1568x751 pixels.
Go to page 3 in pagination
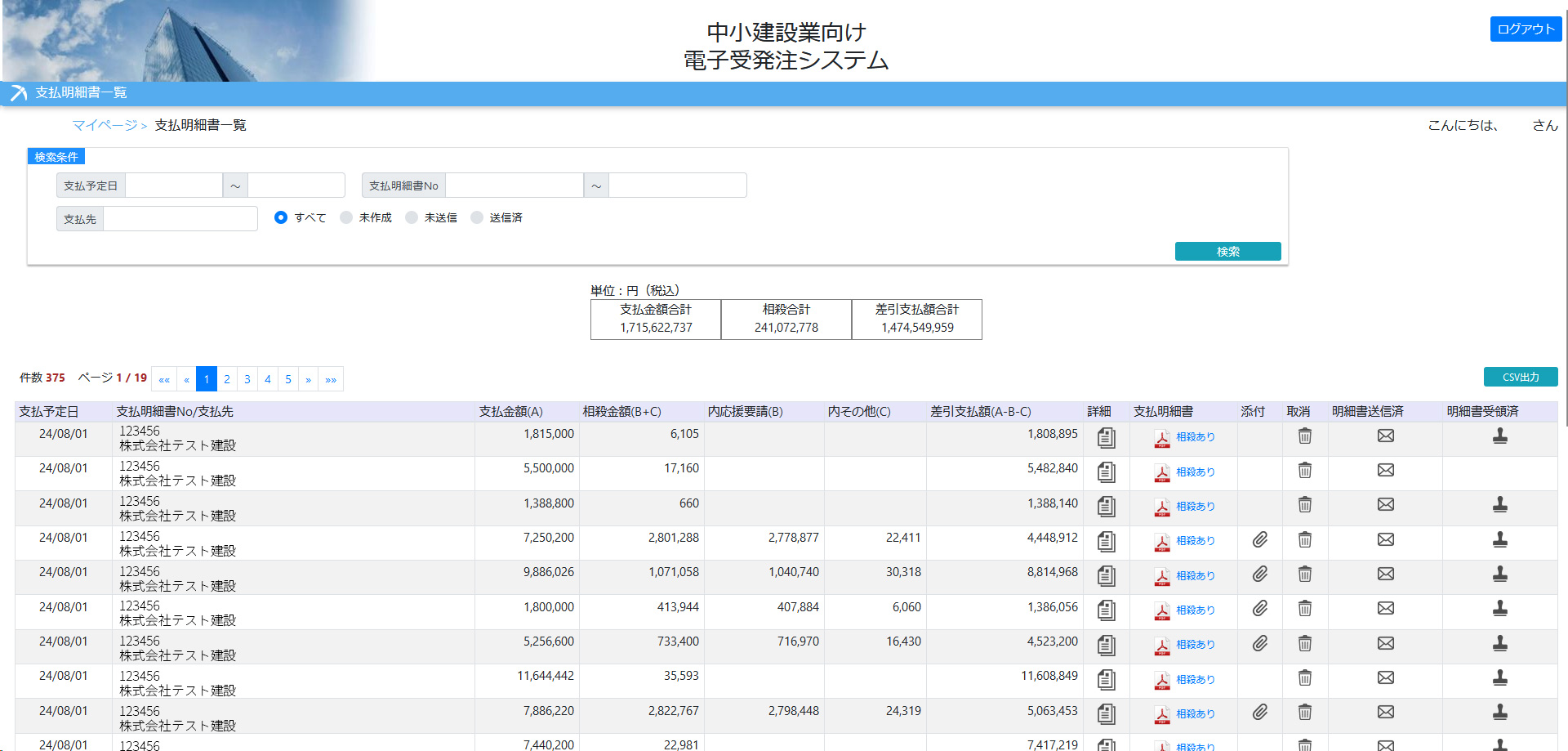pos(247,379)
